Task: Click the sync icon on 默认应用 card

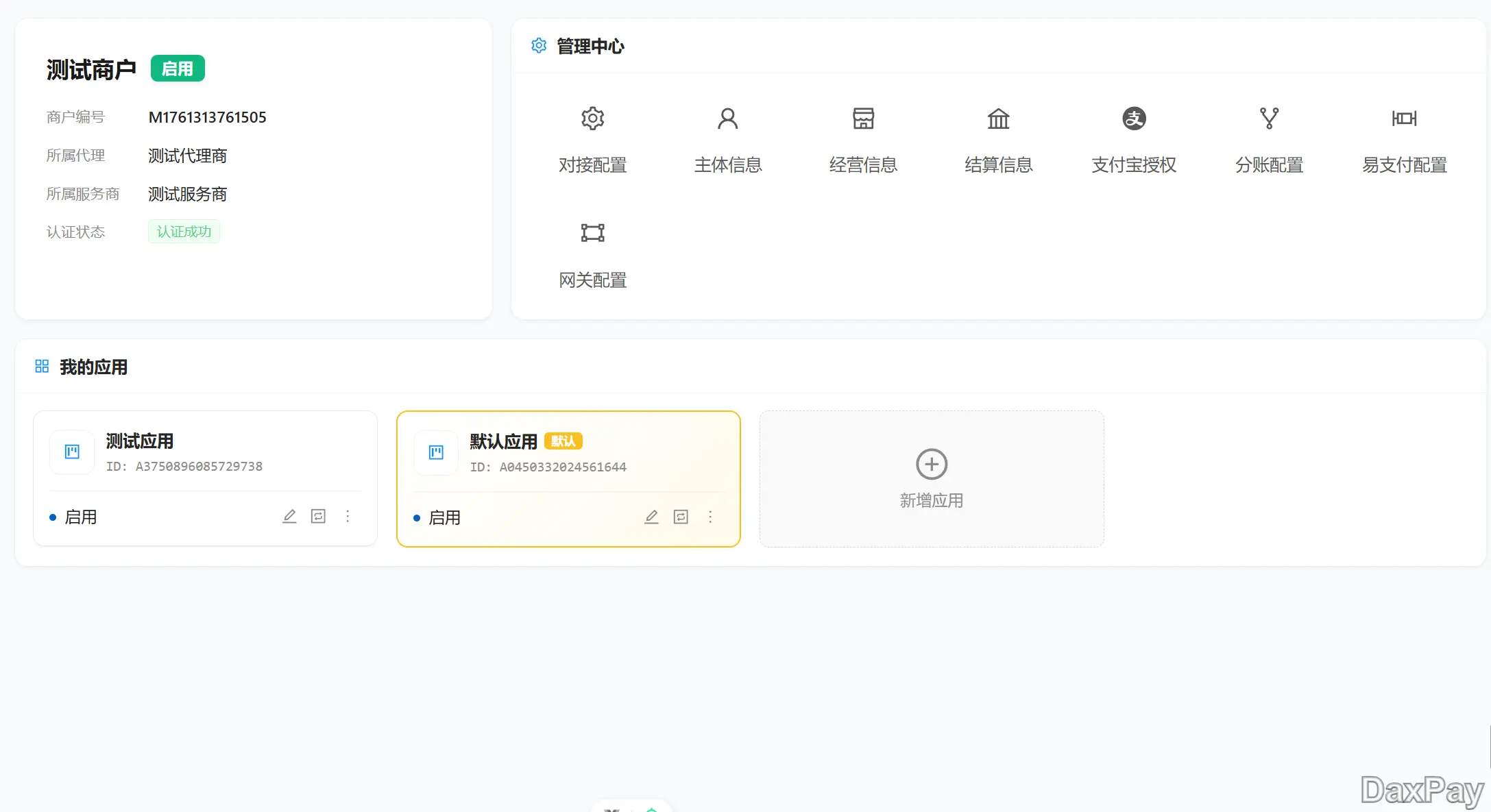Action: coord(681,517)
